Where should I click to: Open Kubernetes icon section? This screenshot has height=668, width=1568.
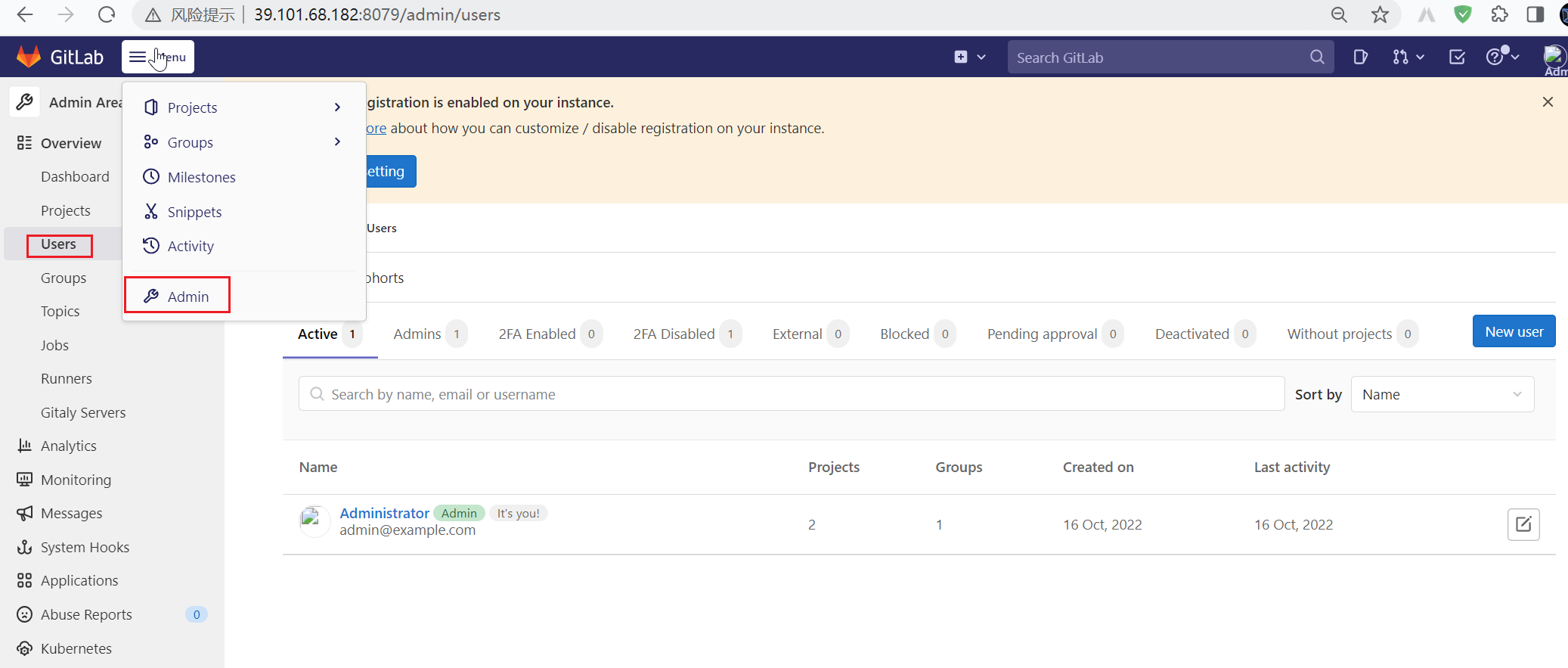(24, 648)
